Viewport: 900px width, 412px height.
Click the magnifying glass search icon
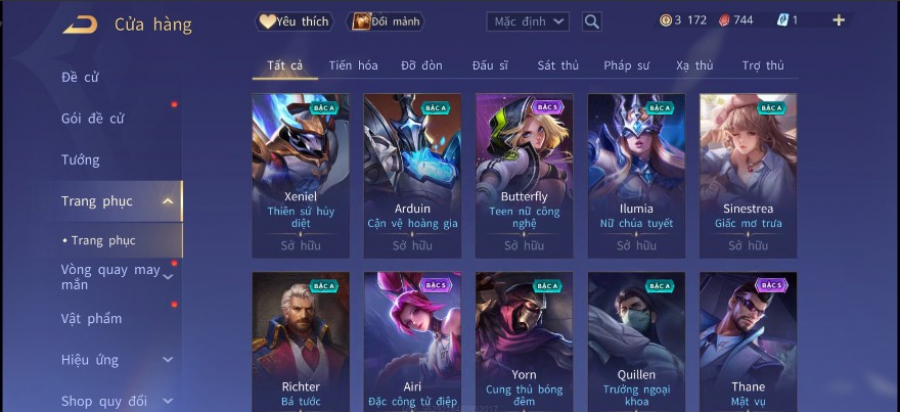pyautogui.click(x=592, y=22)
